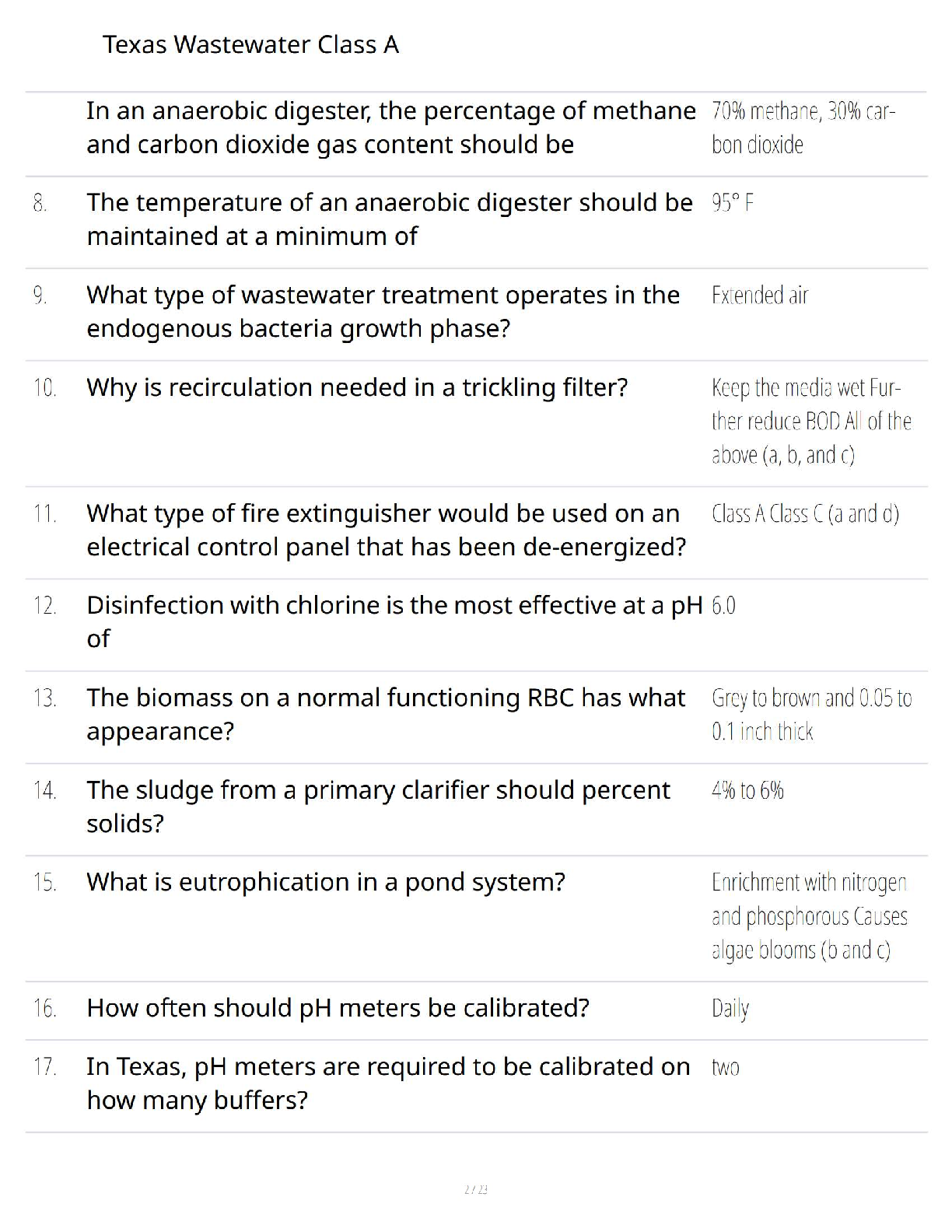Click the '4% to 6%' answer

click(x=747, y=790)
